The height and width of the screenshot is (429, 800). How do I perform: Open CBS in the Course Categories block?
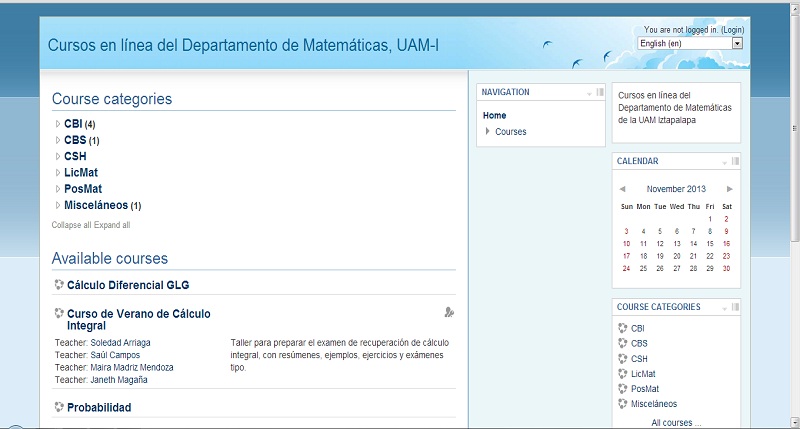639,343
